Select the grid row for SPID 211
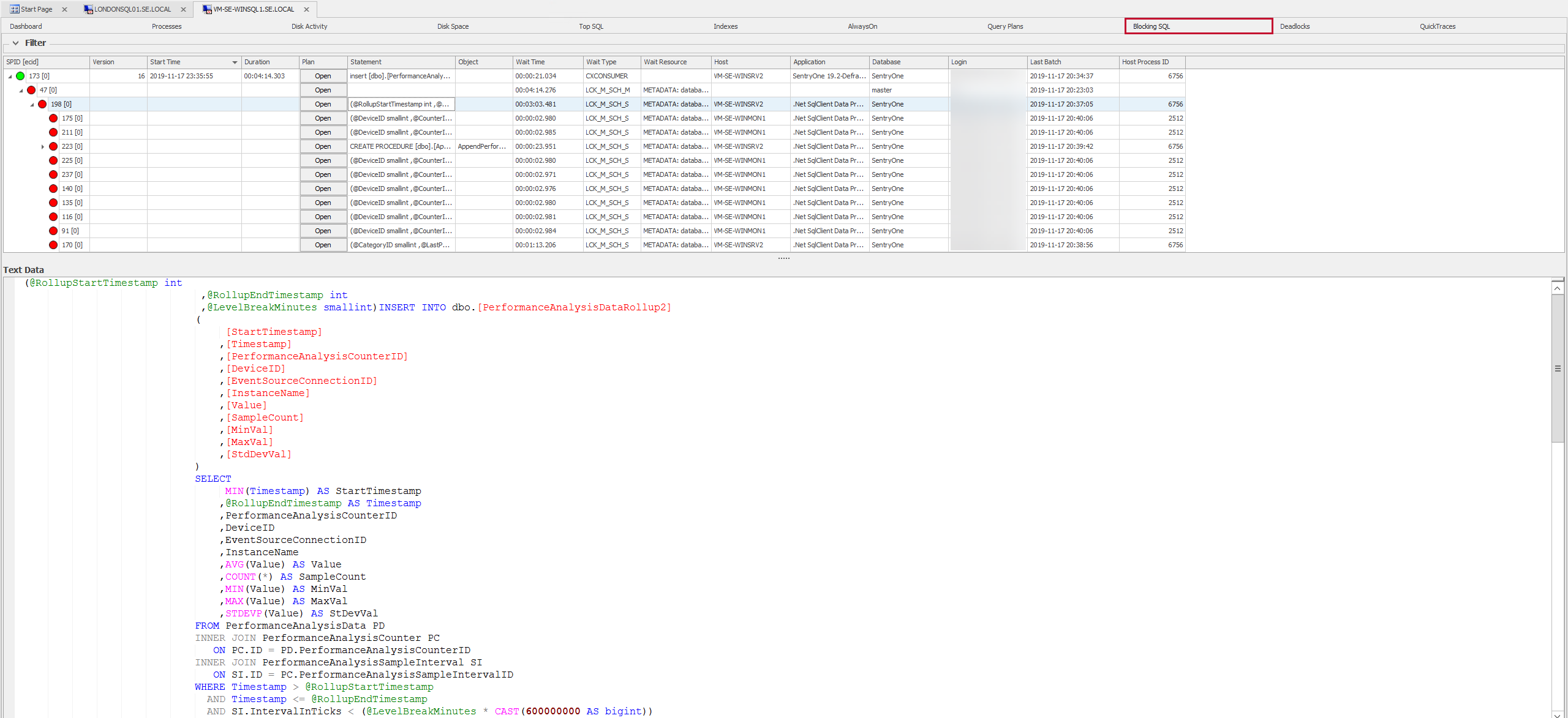The width and height of the screenshot is (1568, 718). point(184,132)
